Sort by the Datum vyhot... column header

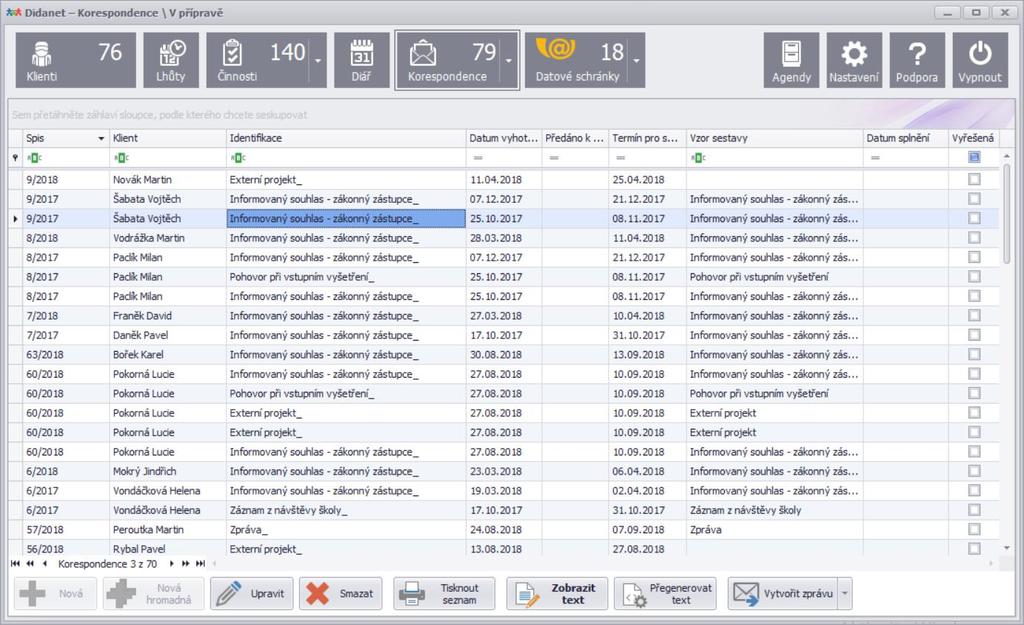[x=504, y=138]
